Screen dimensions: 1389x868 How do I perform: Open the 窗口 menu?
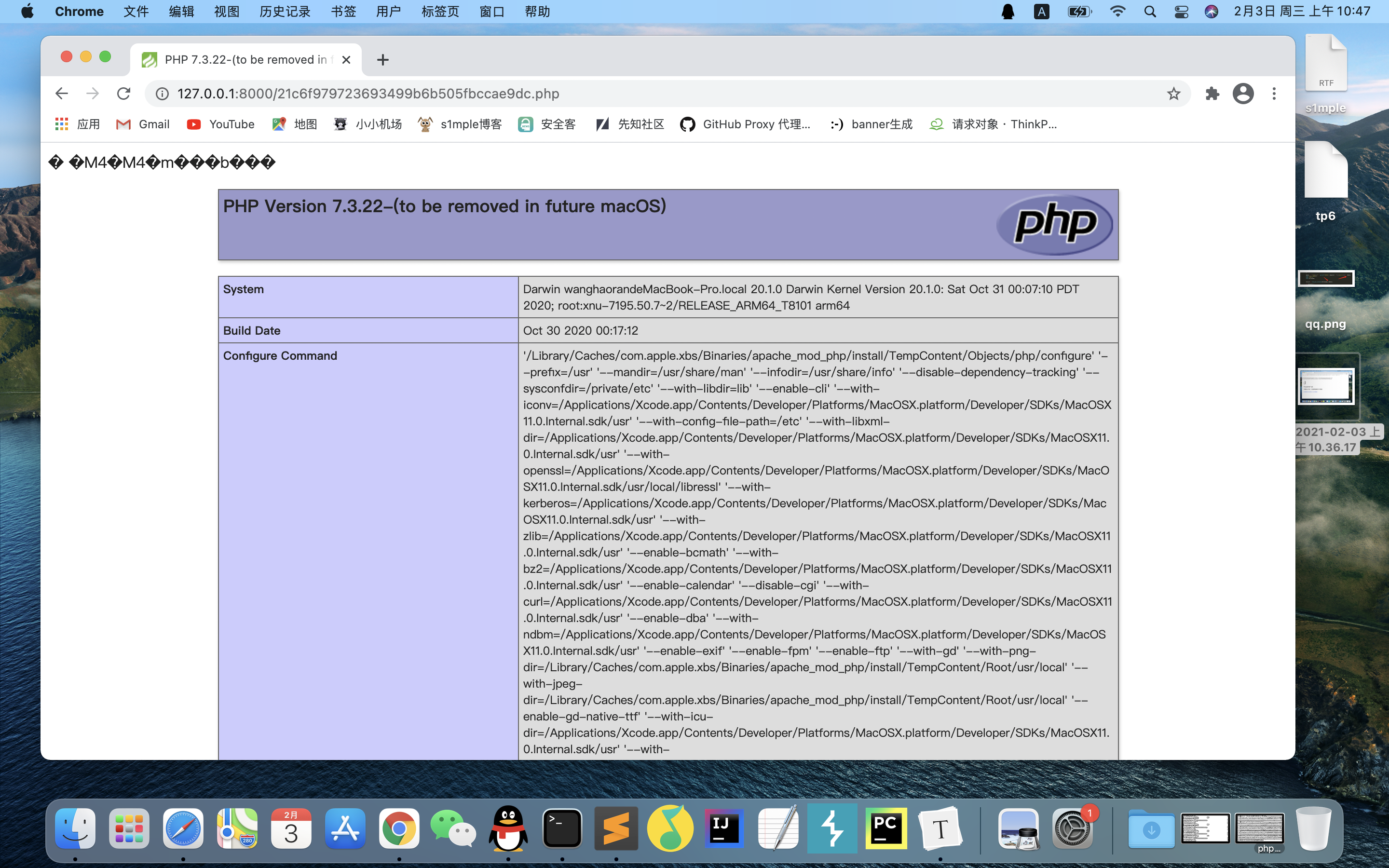click(x=492, y=12)
